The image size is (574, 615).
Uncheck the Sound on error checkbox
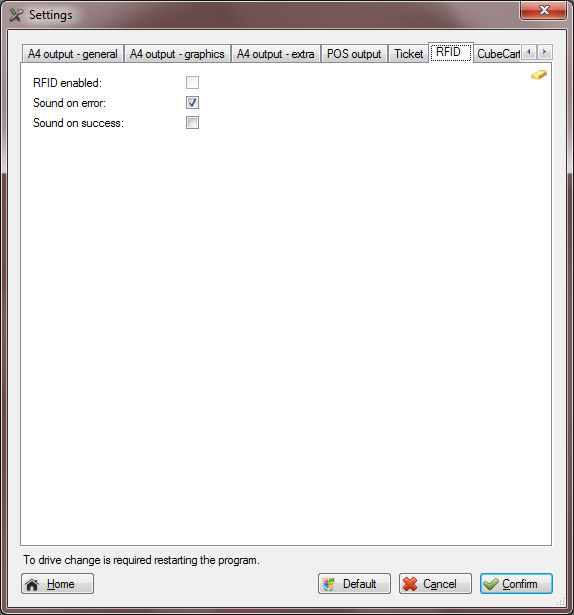click(192, 103)
